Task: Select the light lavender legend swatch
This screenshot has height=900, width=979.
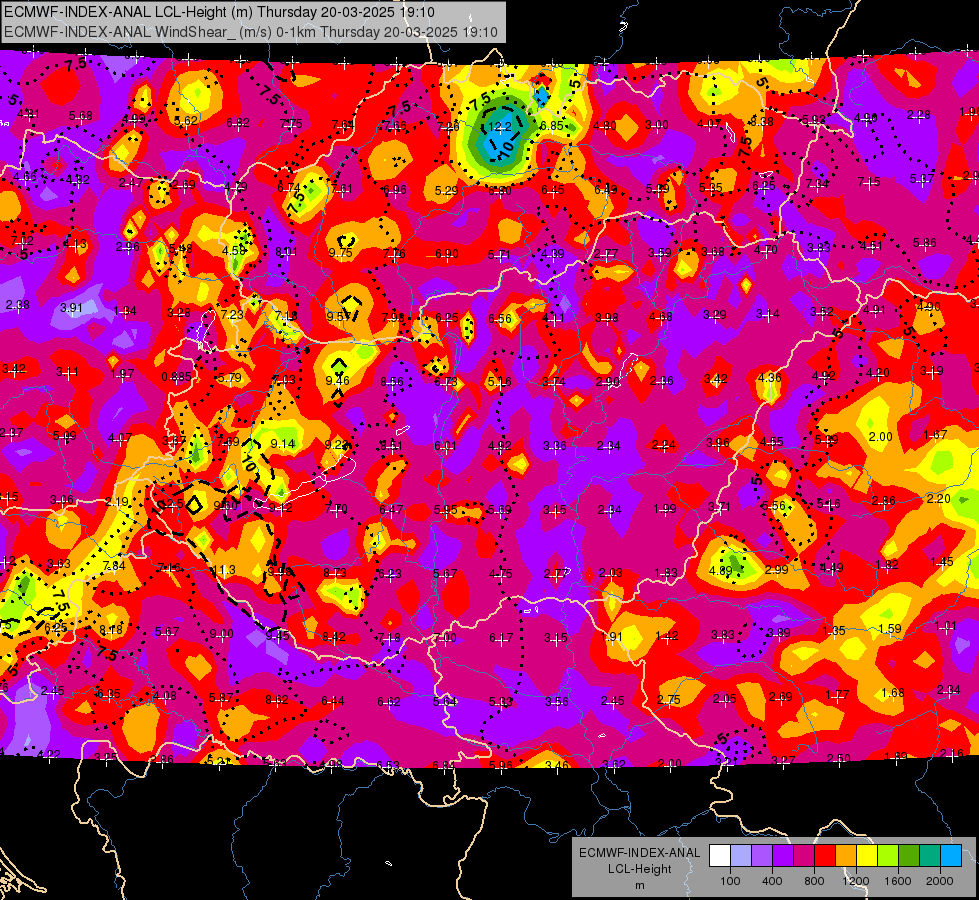Action: pos(741,856)
